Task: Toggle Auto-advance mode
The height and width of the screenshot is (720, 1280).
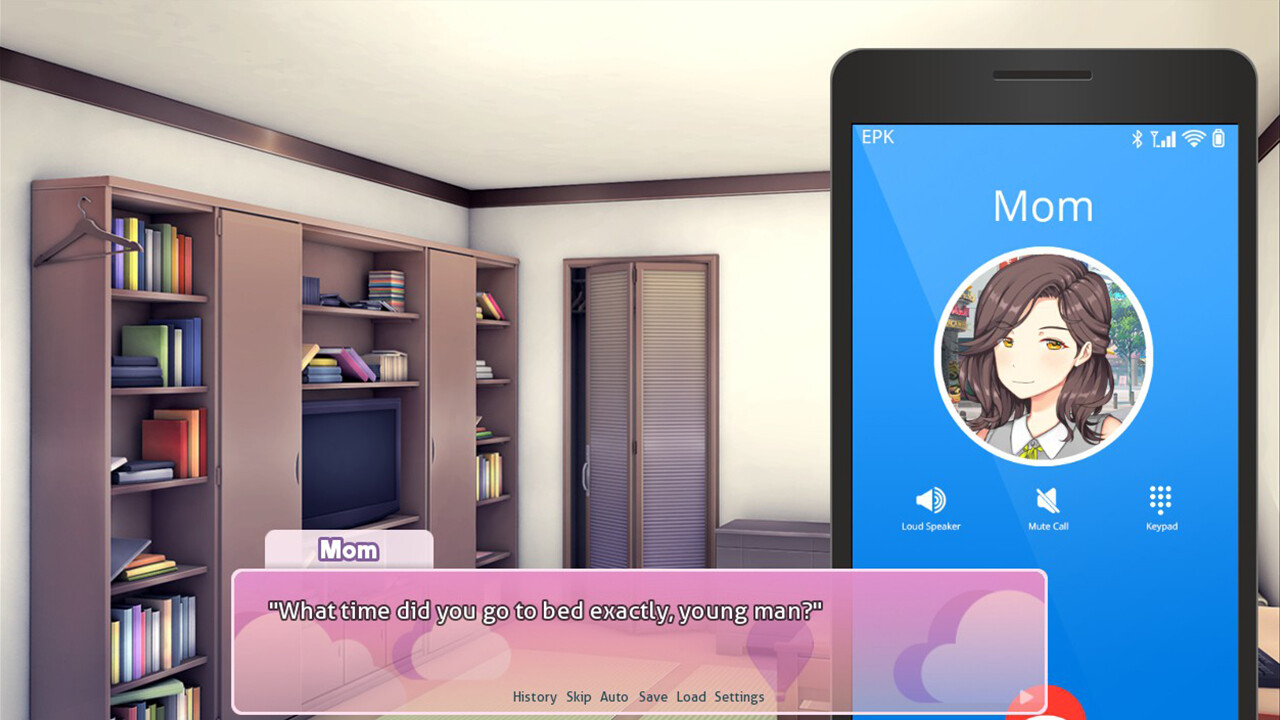Action: click(614, 697)
